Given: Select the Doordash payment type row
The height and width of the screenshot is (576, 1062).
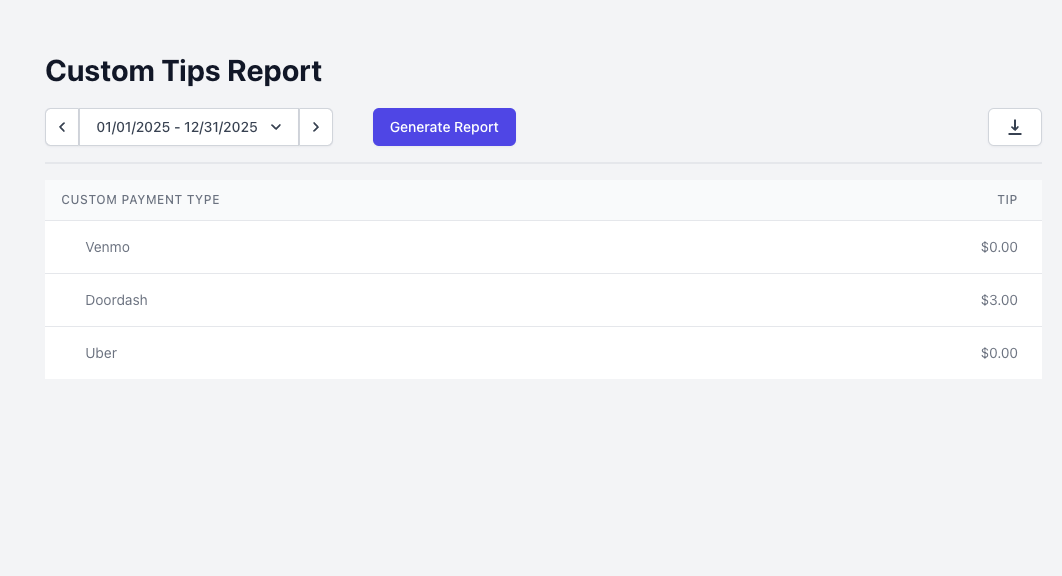Looking at the screenshot, I should coord(543,300).
